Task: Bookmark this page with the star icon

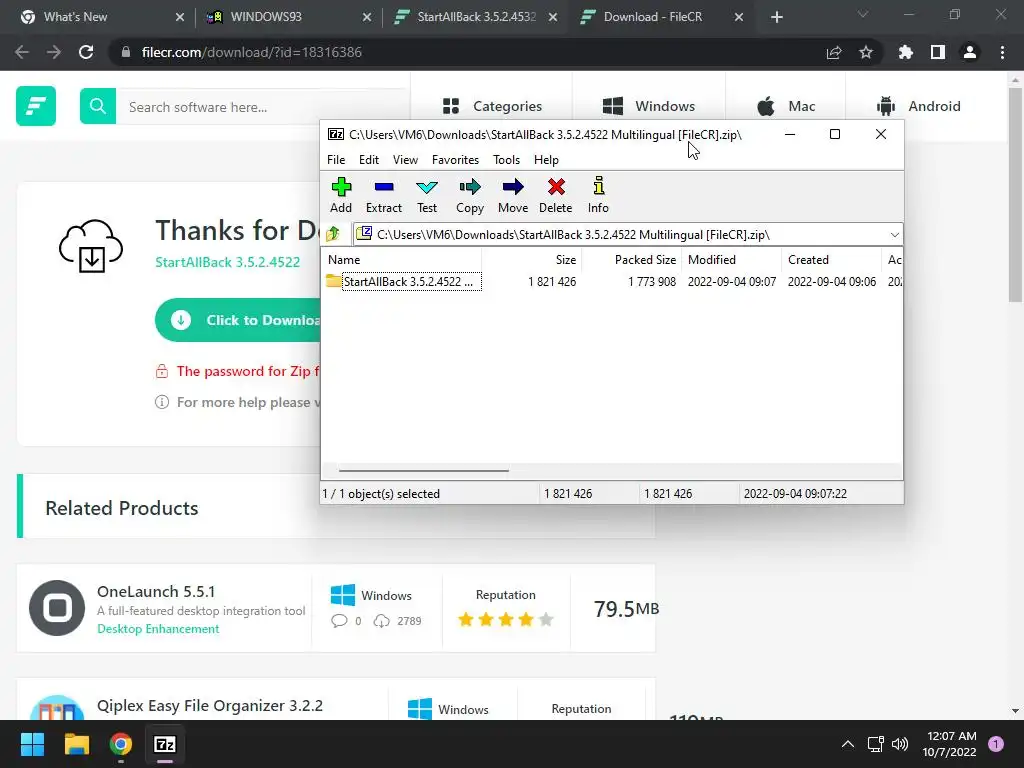Action: click(x=866, y=52)
